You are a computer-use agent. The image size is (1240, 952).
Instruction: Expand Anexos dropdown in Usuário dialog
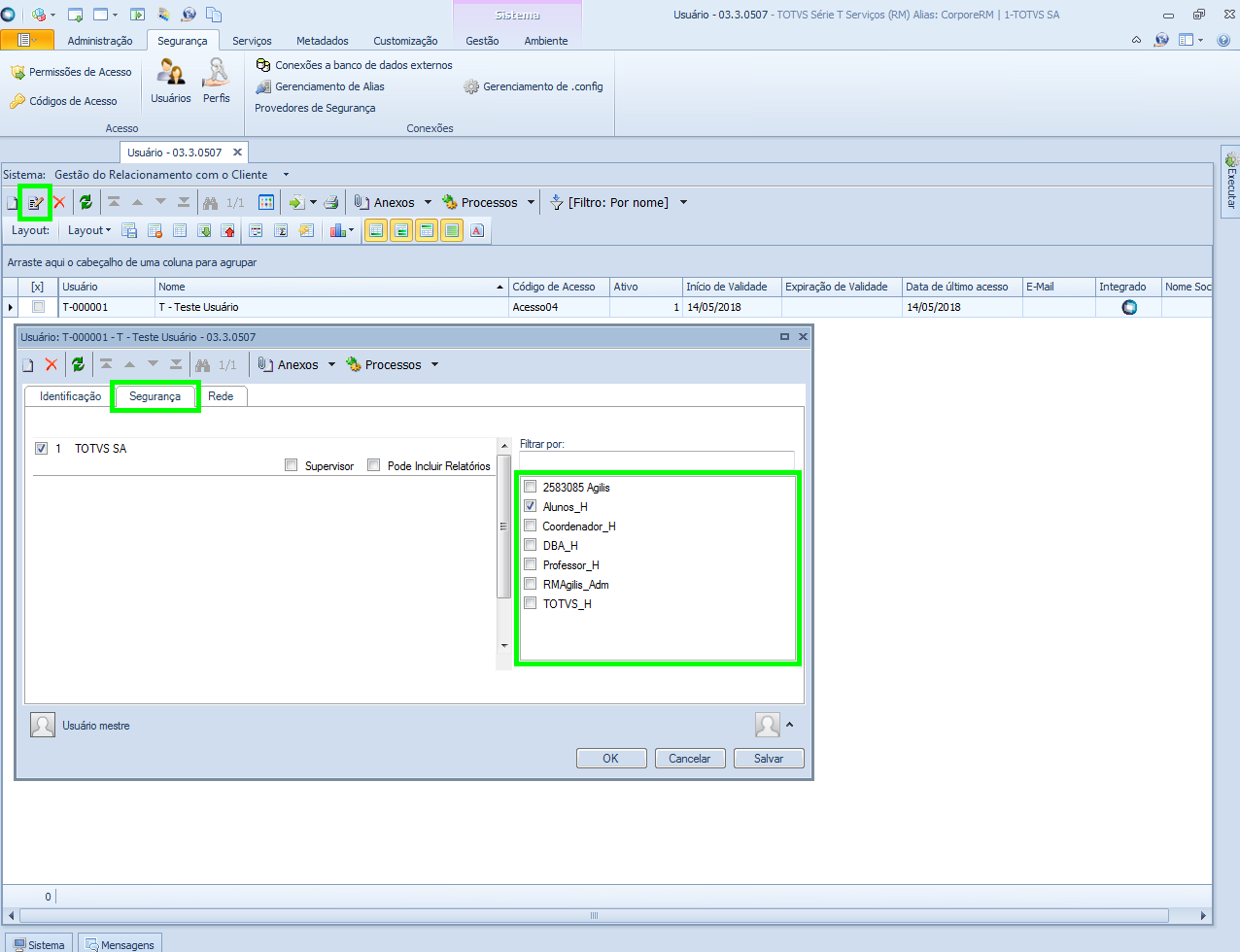[x=331, y=364]
